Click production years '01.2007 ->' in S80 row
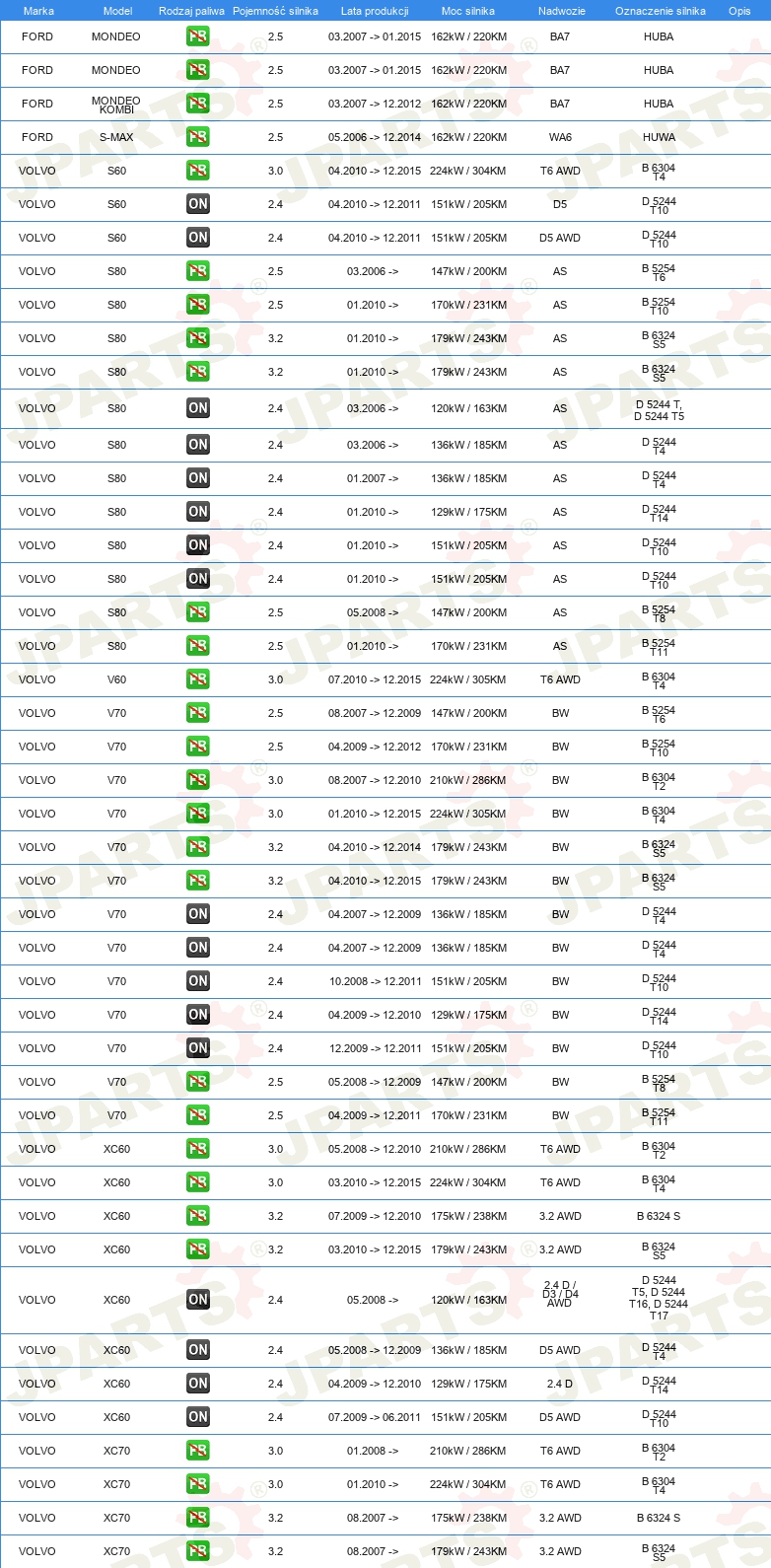The height and width of the screenshot is (1568, 771). click(373, 478)
